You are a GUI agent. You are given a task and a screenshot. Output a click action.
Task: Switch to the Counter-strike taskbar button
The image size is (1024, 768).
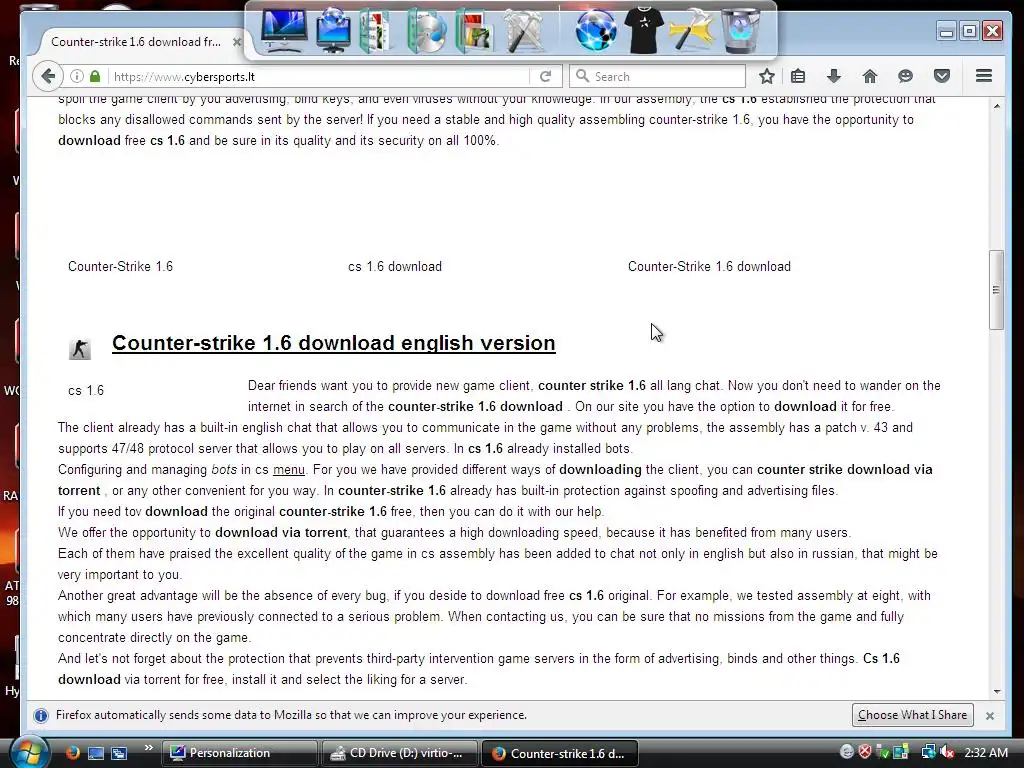[x=560, y=753]
